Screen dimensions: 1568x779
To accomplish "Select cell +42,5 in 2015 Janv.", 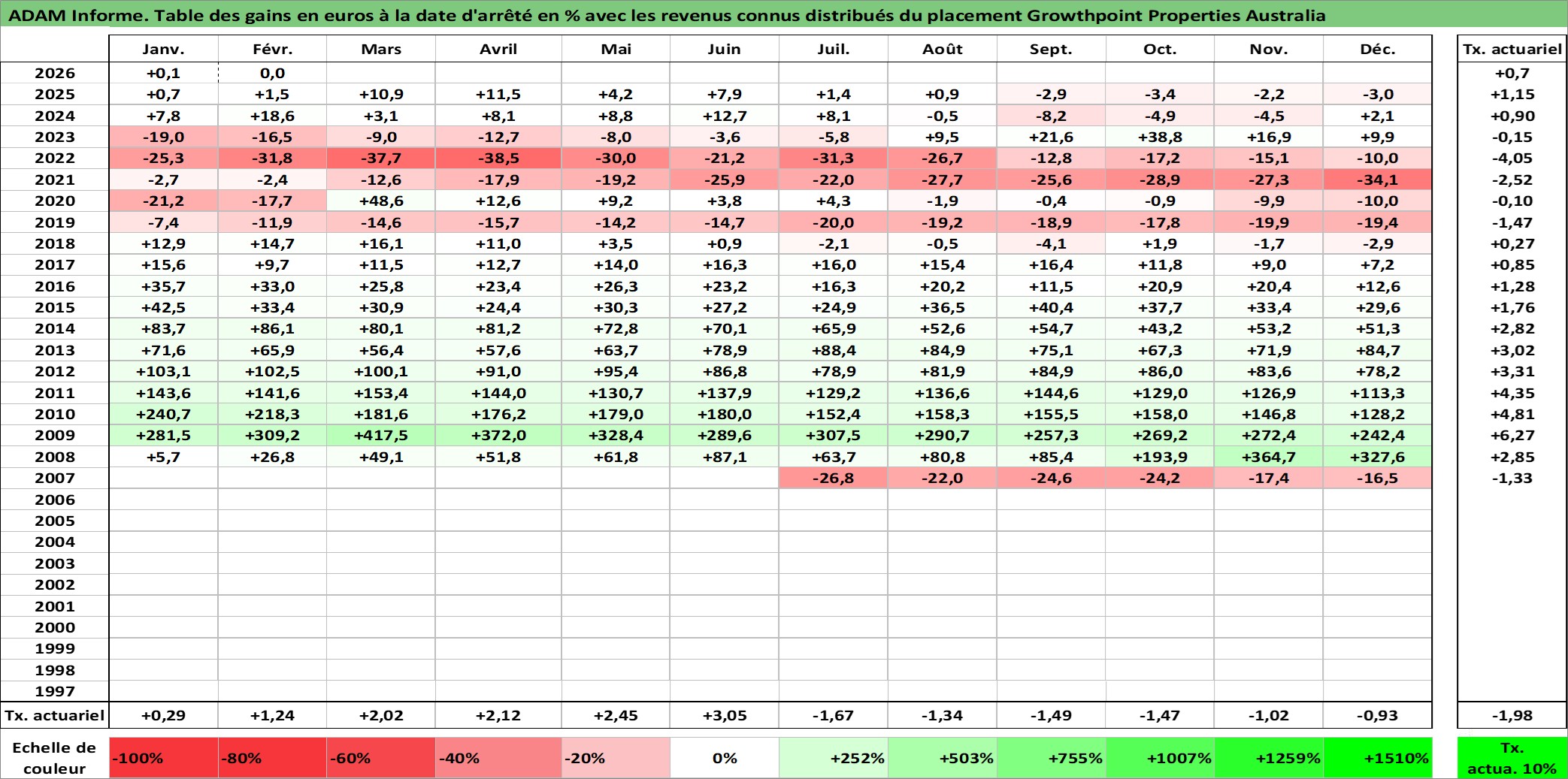I will click(x=163, y=307).
